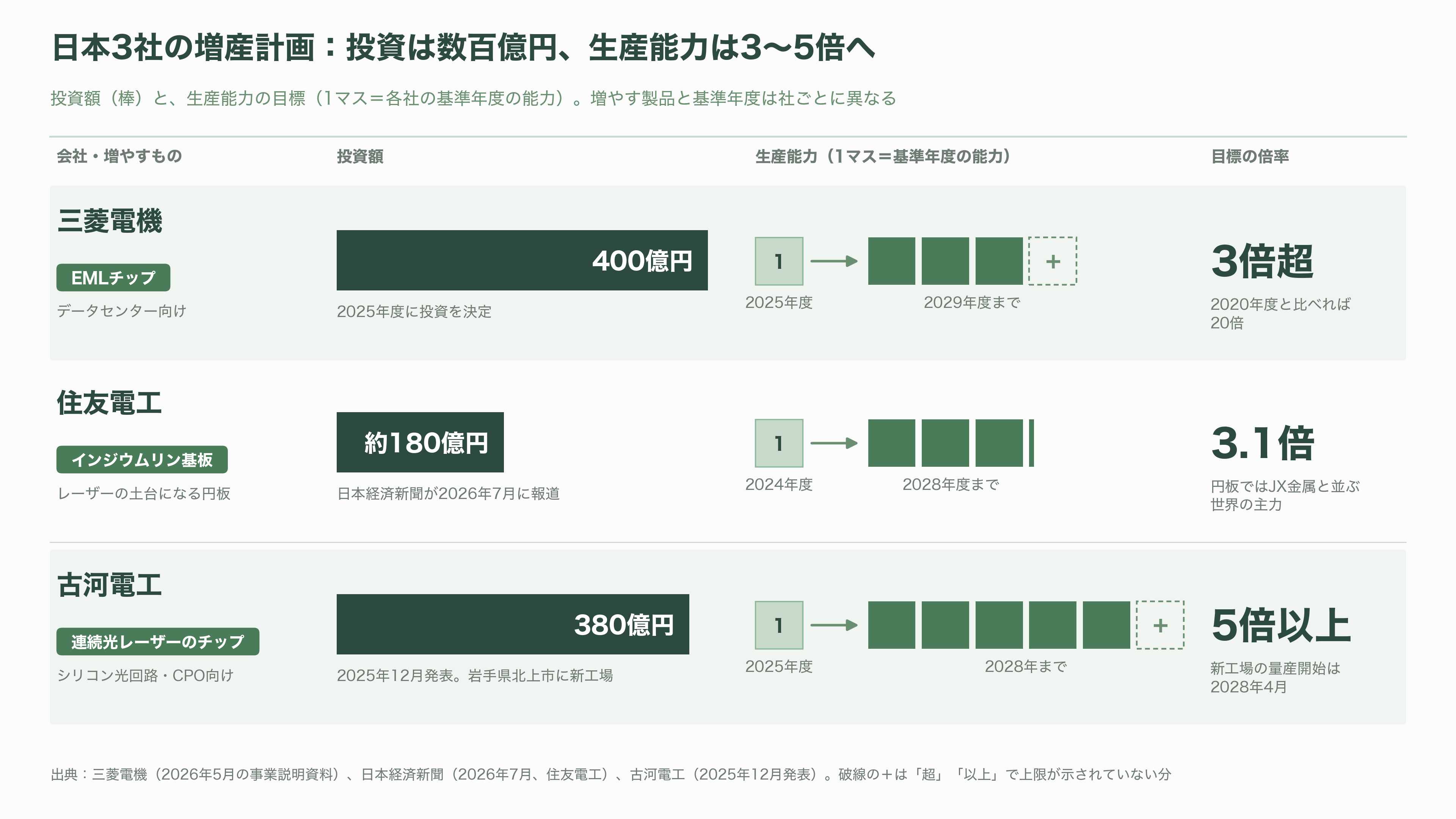
Task: Click the 2024年度 baseline label
Action: [779, 485]
